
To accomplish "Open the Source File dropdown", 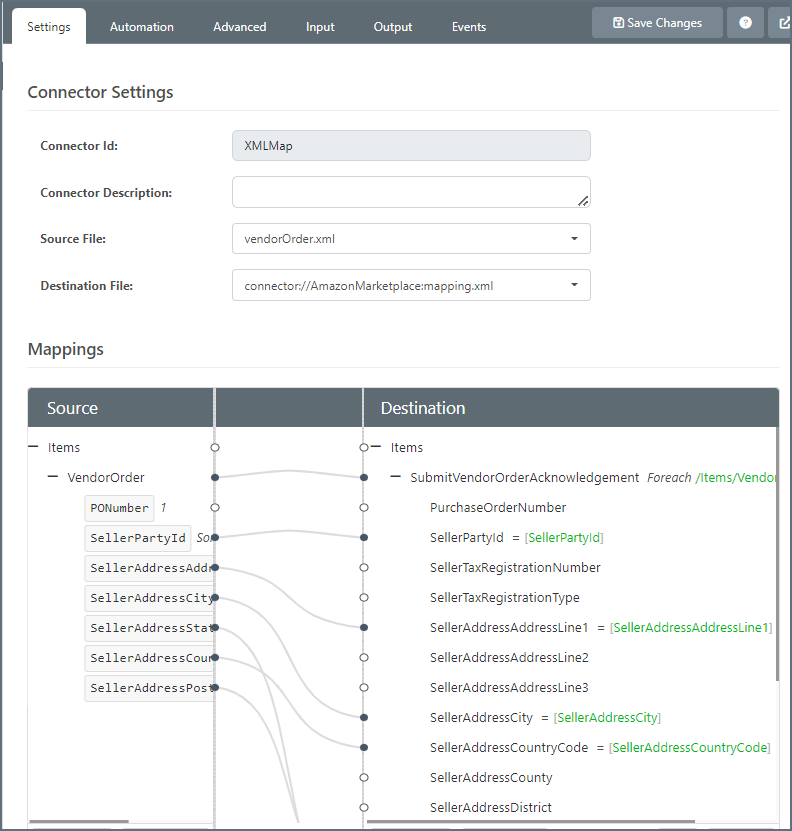I will 411,239.
